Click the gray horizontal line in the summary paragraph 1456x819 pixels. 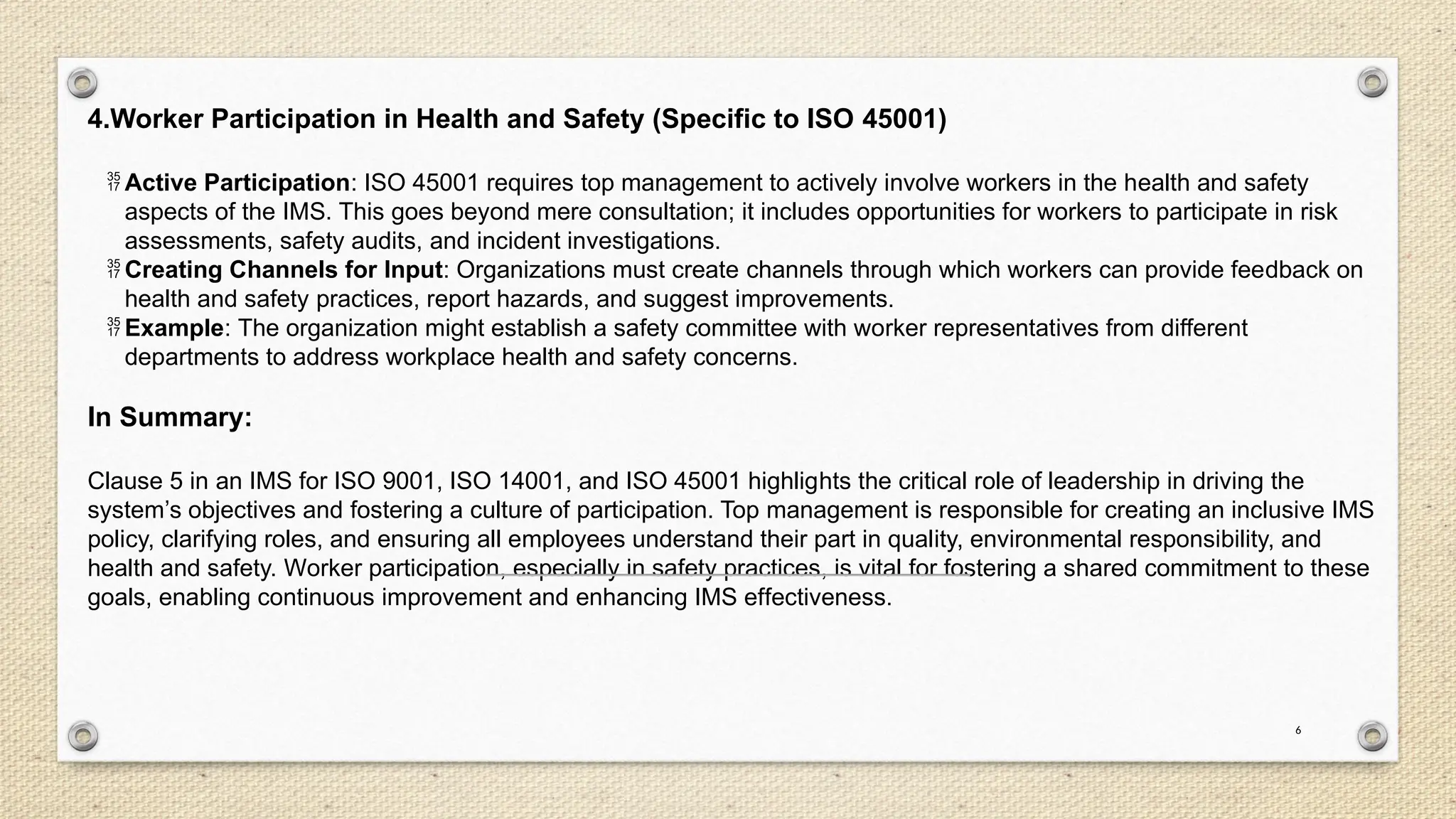[732, 574]
